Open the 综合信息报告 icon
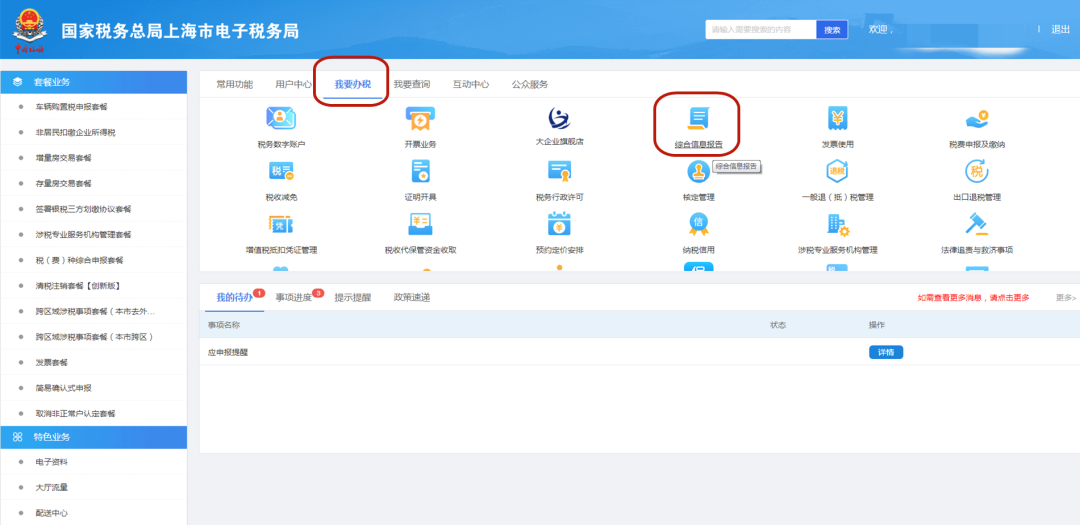 (x=698, y=119)
